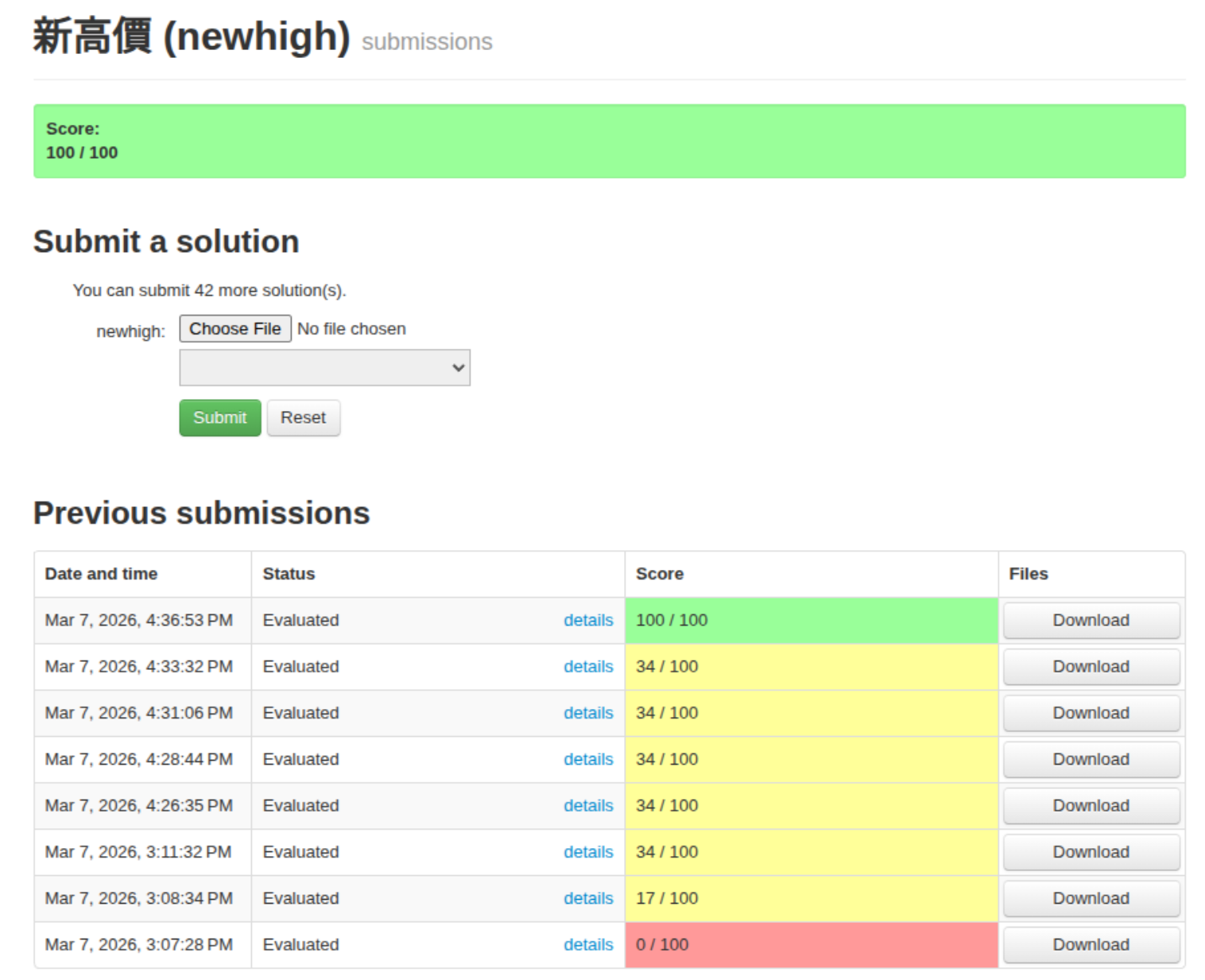1205x980 pixels.
Task: Click the green 100 / 100 score cell
Action: point(811,621)
